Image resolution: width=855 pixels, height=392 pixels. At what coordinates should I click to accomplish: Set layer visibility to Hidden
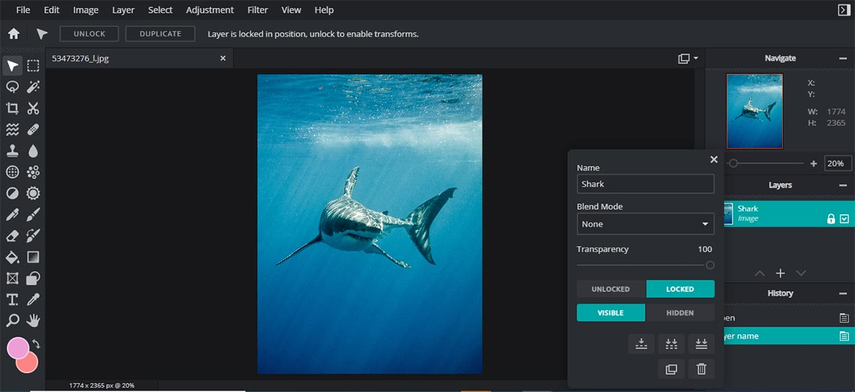(680, 313)
